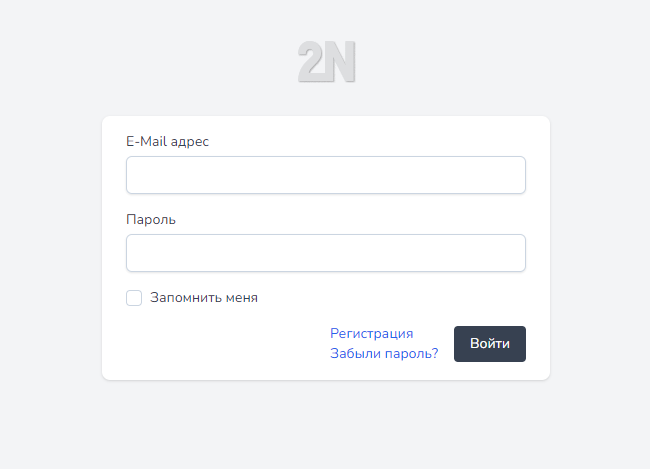Follow the Забыли пароль? link
The width and height of the screenshot is (650, 469).
pos(384,353)
